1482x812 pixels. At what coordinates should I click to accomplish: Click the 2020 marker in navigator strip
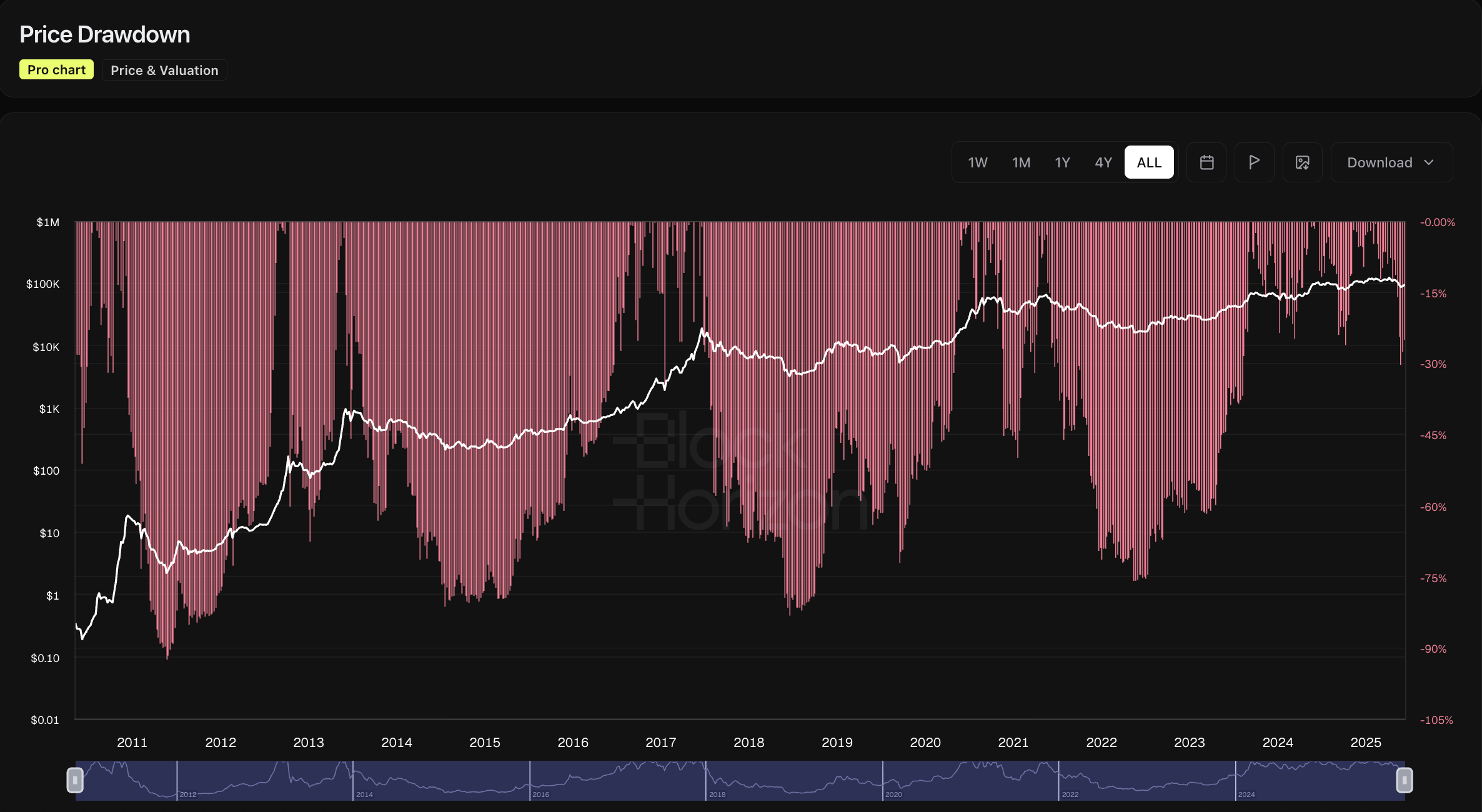(893, 795)
